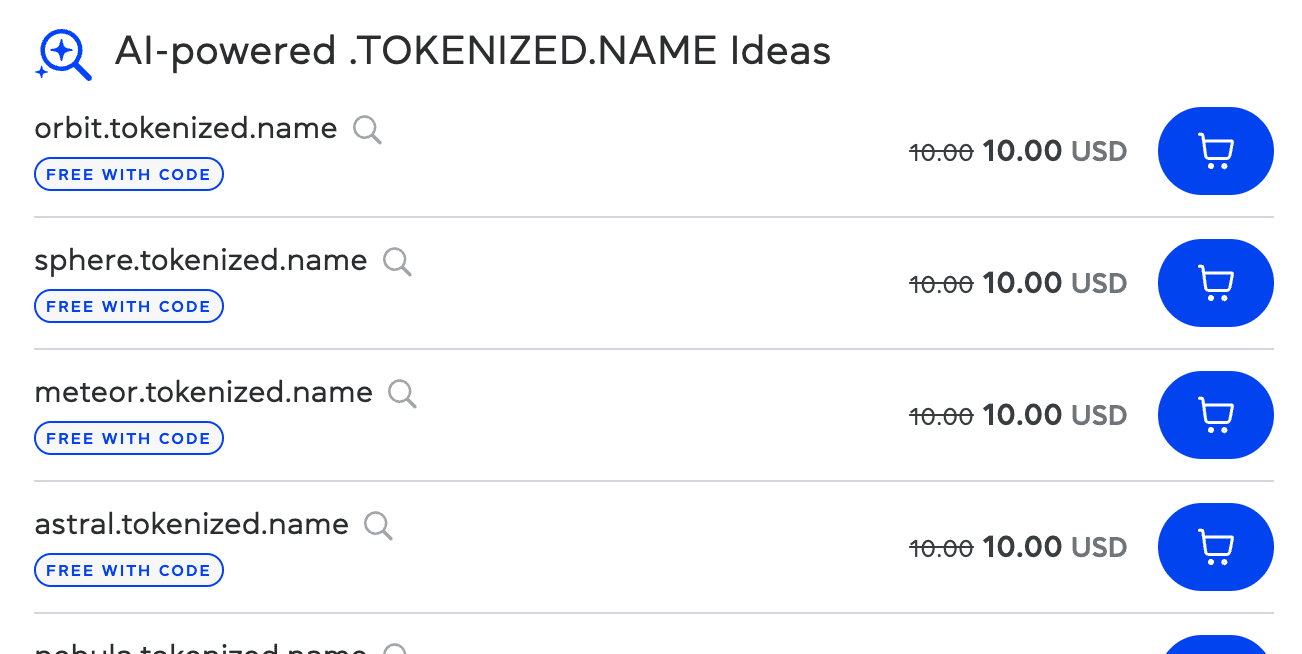1302x654 pixels.
Task: Click the orbit.tokenized.name 10.00 USD price
Action: tap(1054, 152)
